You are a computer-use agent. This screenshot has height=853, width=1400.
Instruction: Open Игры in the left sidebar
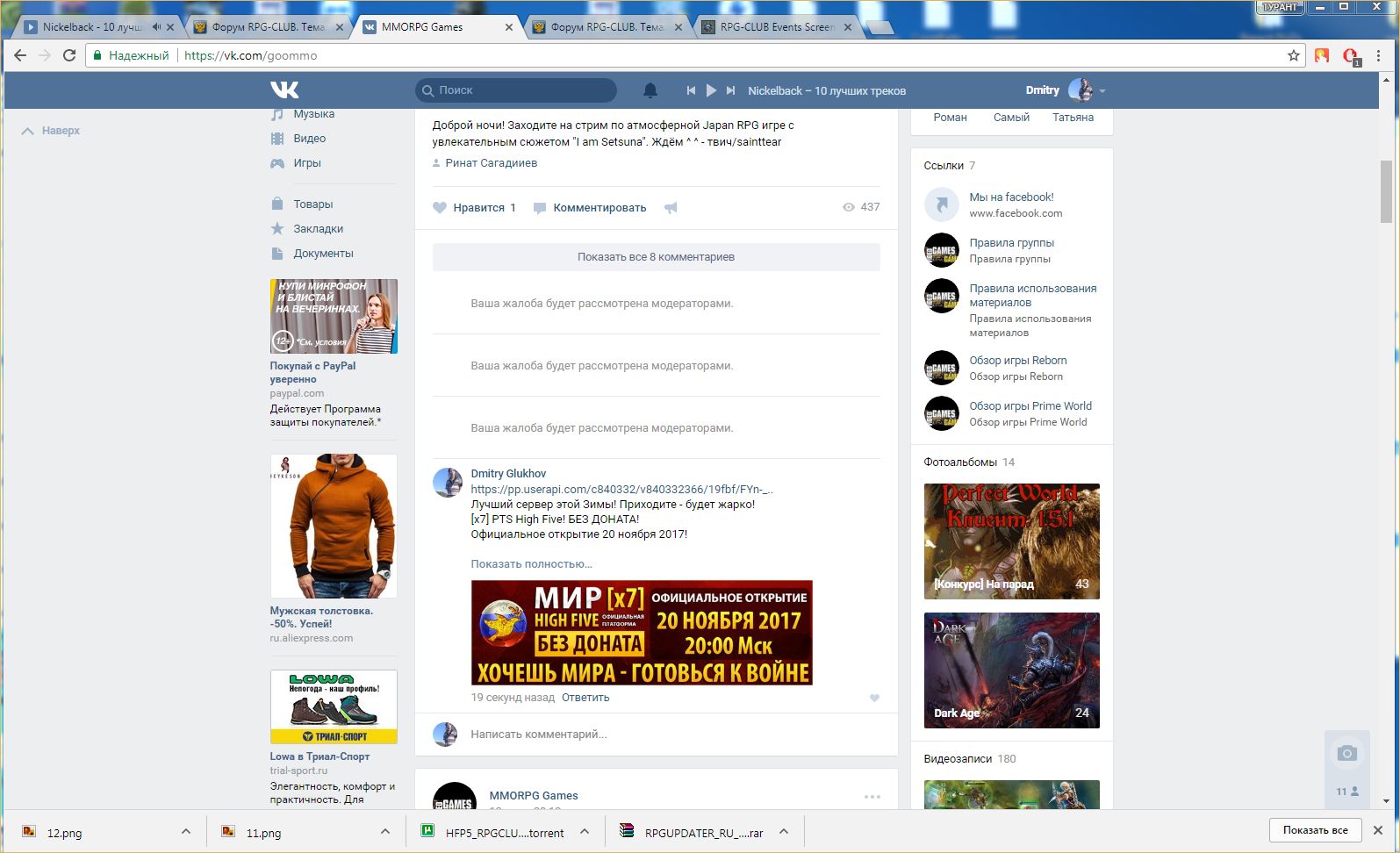[306, 163]
